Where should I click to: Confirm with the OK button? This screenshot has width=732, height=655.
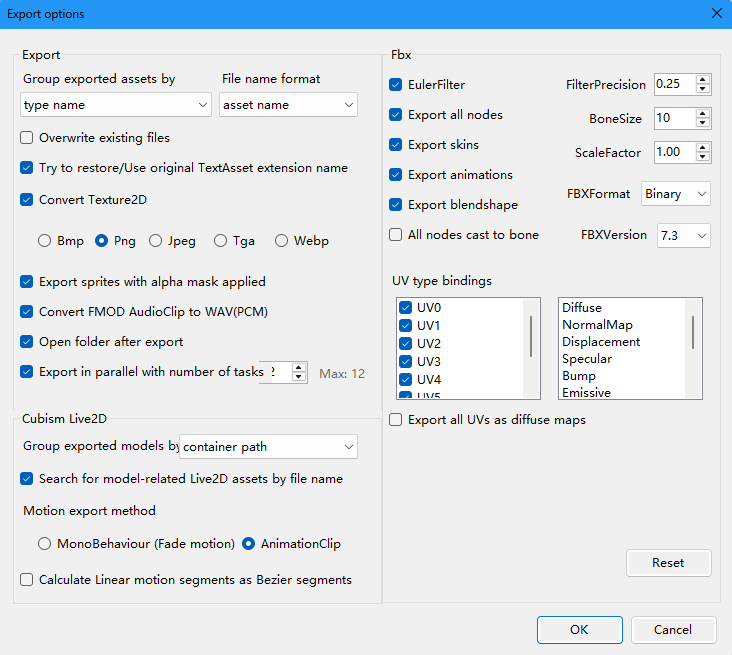click(x=579, y=630)
